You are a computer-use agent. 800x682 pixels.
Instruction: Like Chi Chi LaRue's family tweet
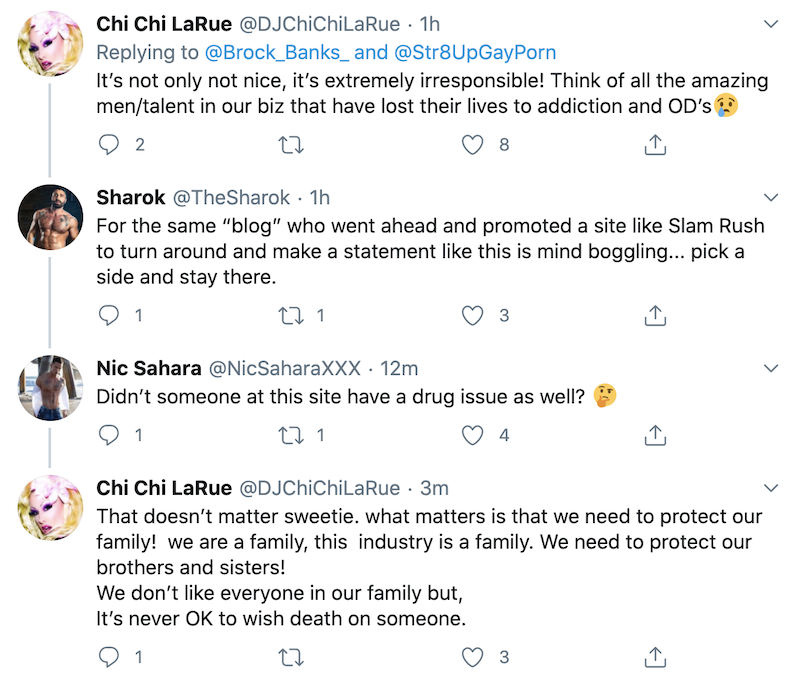point(472,657)
